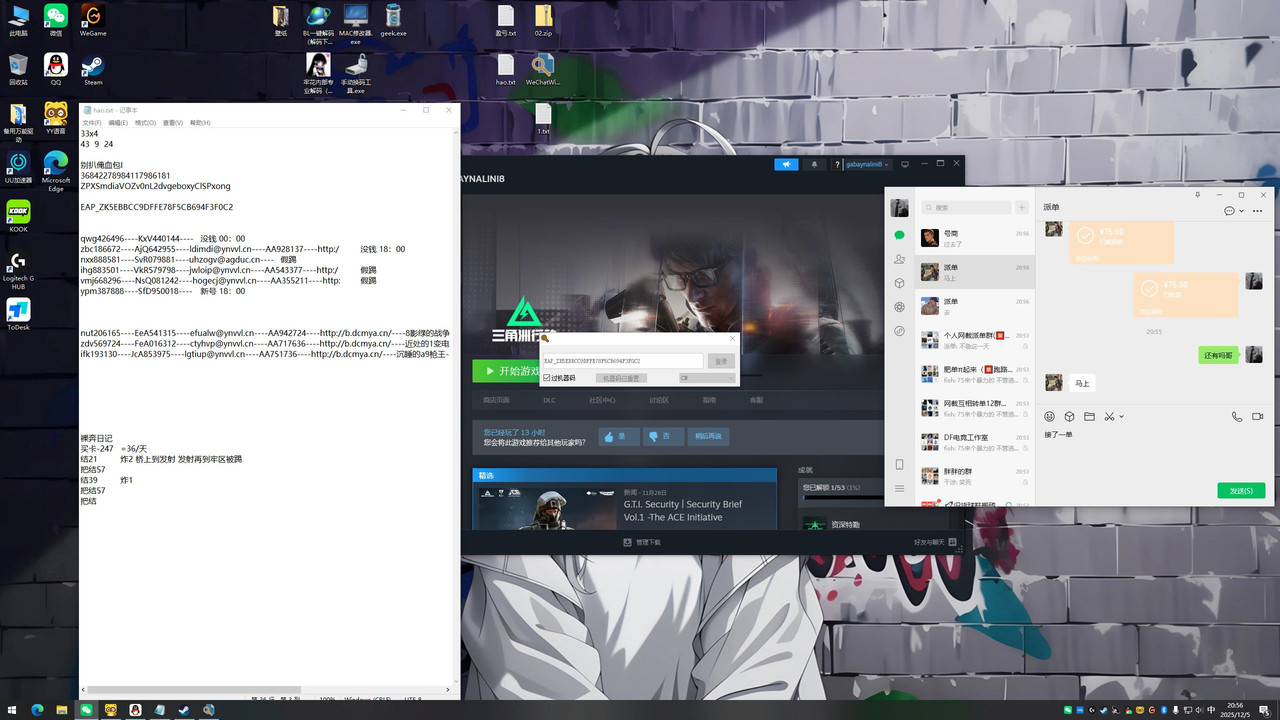Click green 开始游戏 play button
Viewport: 1280px width, 720px height.
click(508, 371)
